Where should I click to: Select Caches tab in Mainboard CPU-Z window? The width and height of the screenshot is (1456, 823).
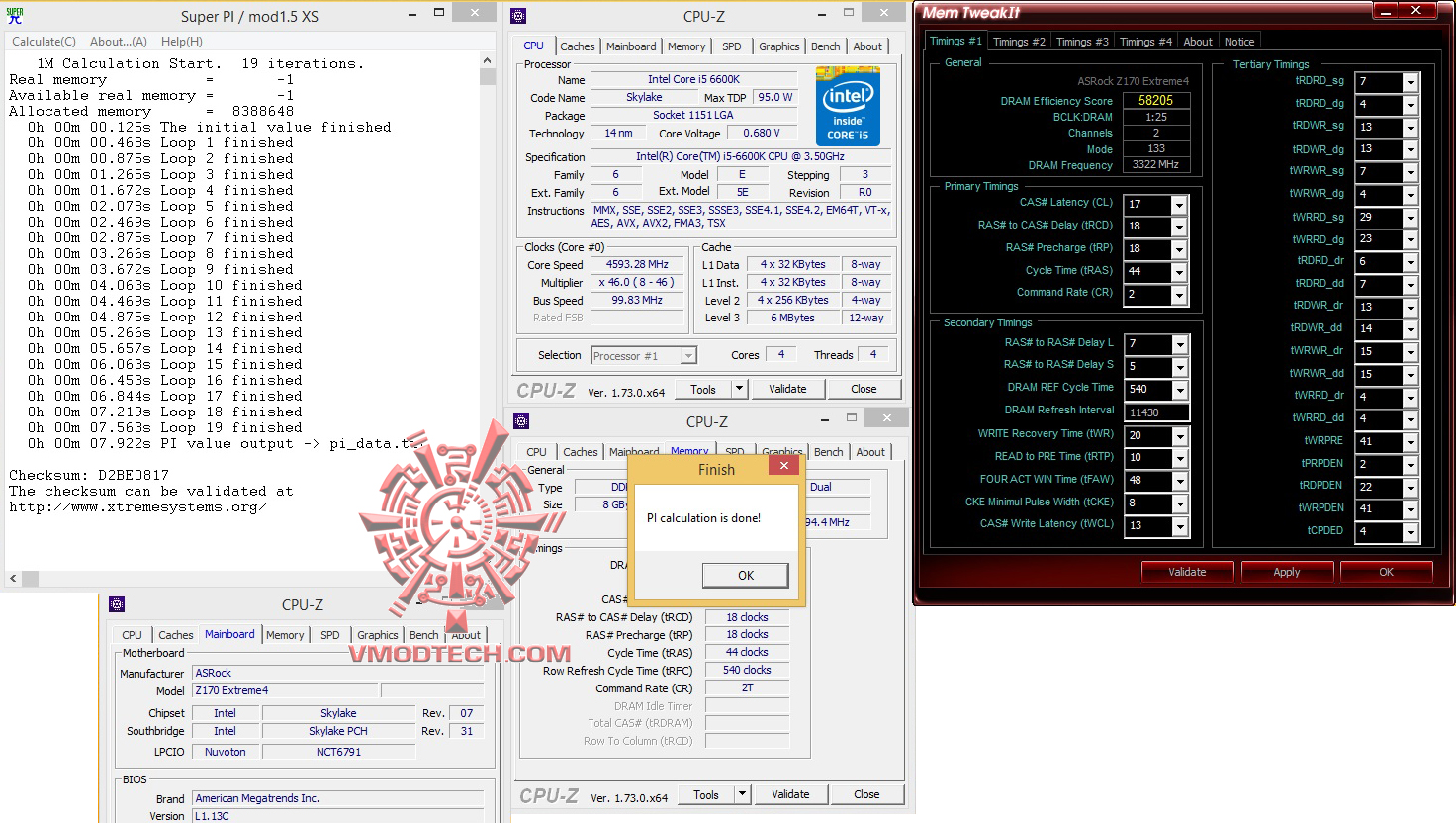(x=176, y=635)
